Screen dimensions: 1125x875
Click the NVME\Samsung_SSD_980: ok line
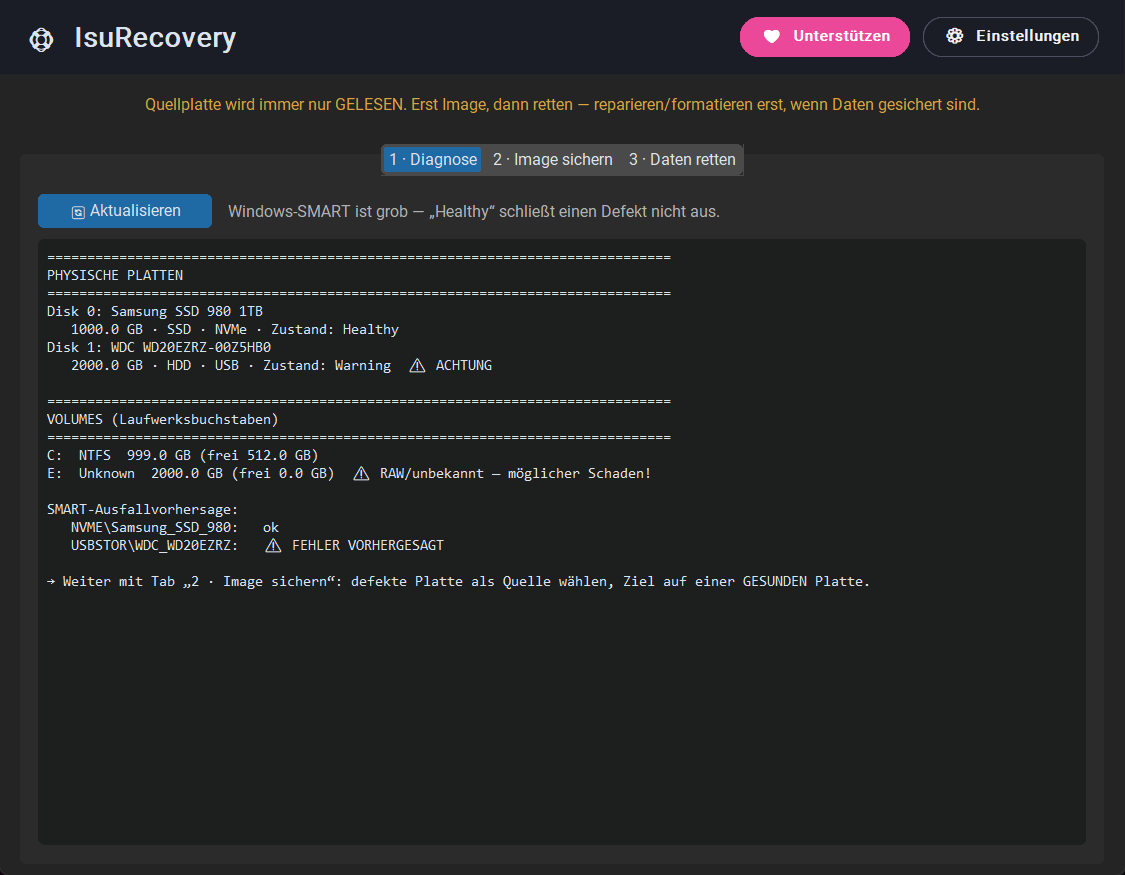174,527
